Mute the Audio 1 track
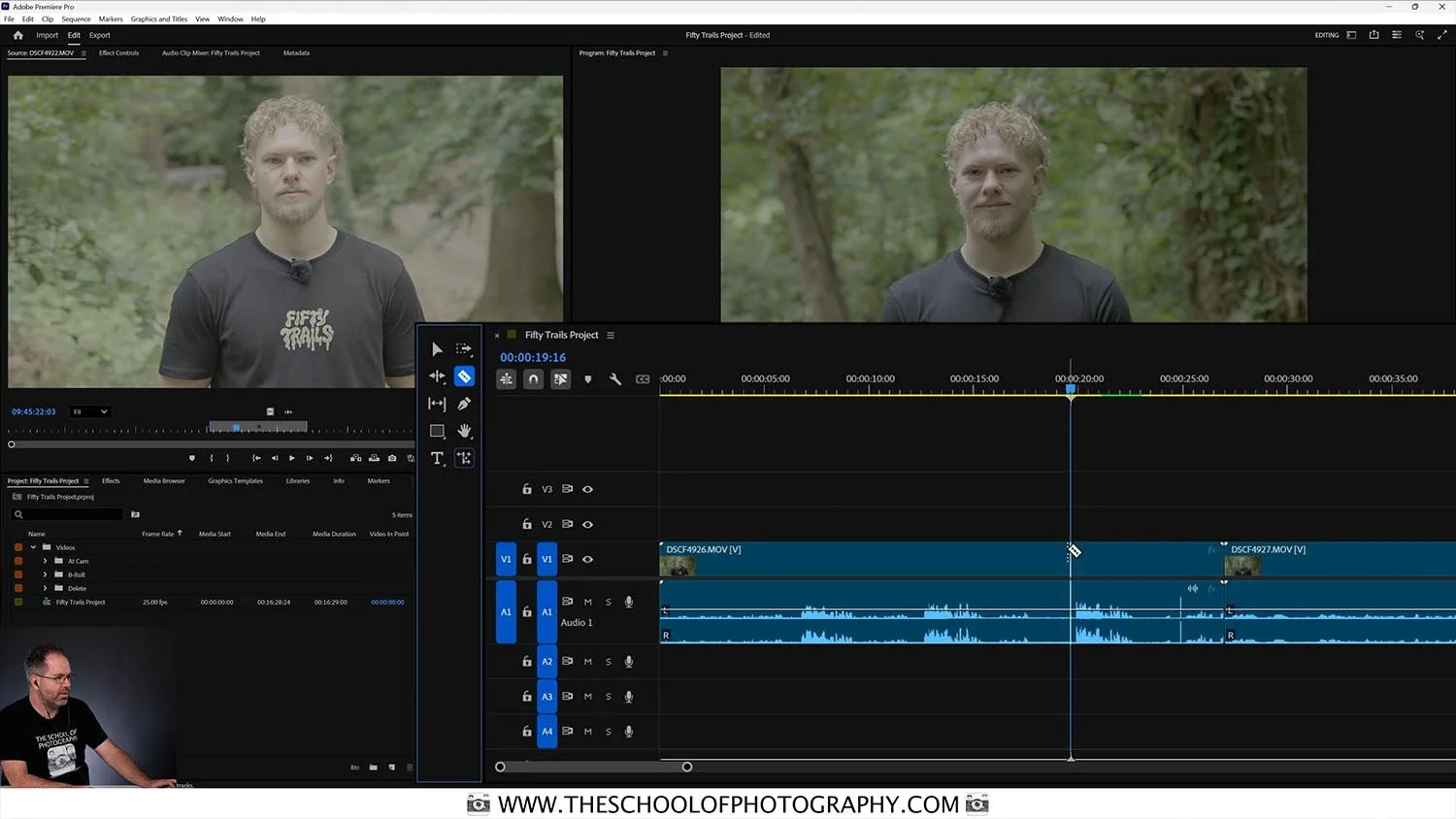1456x819 pixels. (587, 602)
